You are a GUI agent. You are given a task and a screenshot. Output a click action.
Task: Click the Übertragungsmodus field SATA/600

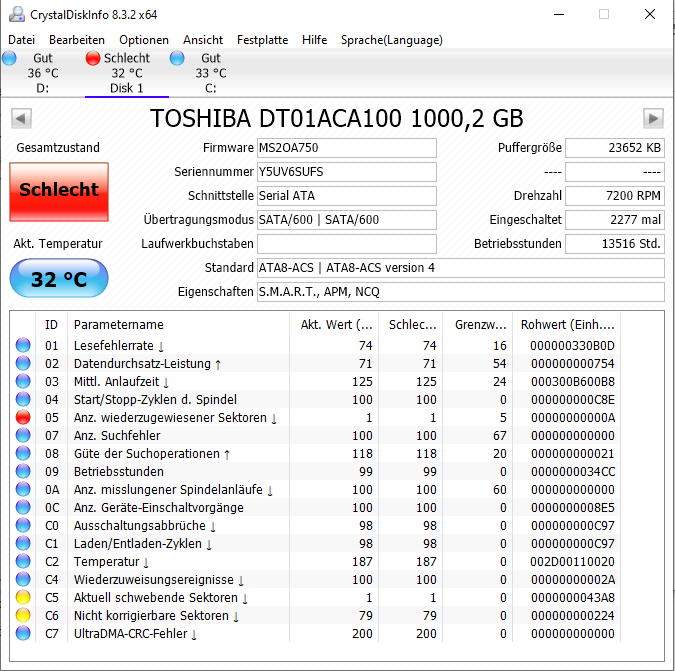click(x=347, y=220)
